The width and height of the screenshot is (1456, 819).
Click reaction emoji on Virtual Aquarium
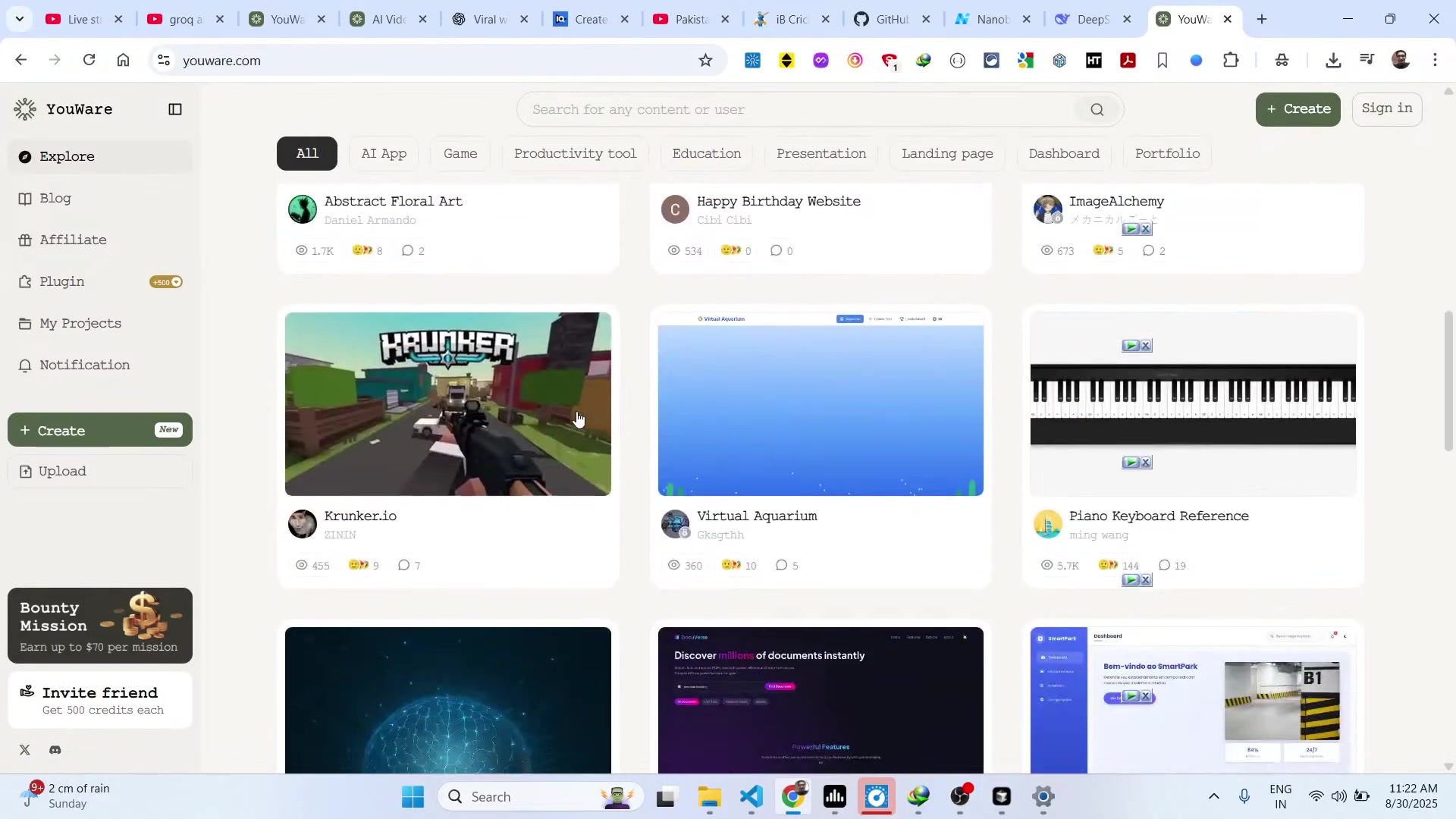click(x=731, y=565)
